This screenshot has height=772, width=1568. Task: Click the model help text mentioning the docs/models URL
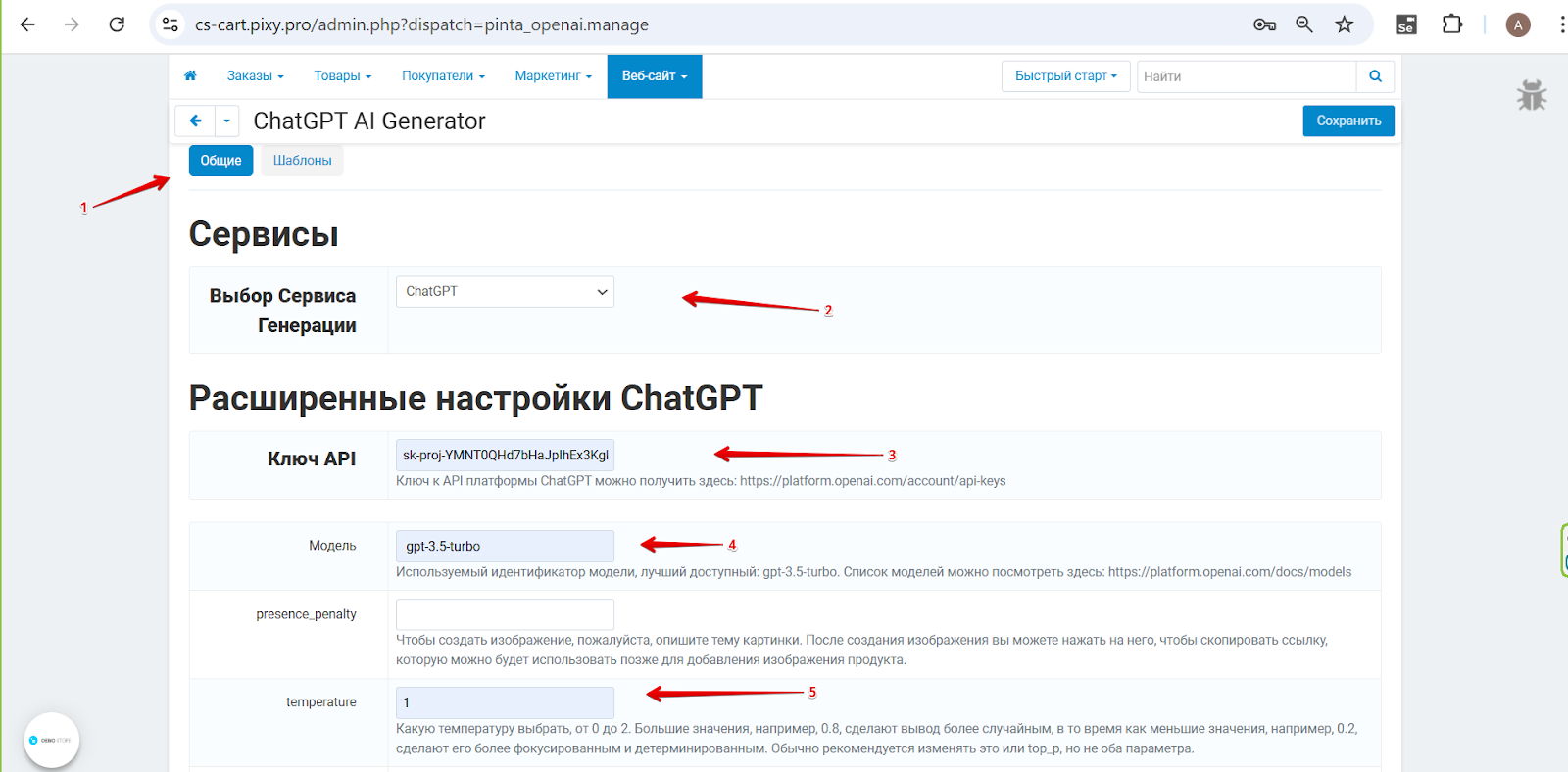tap(873, 572)
